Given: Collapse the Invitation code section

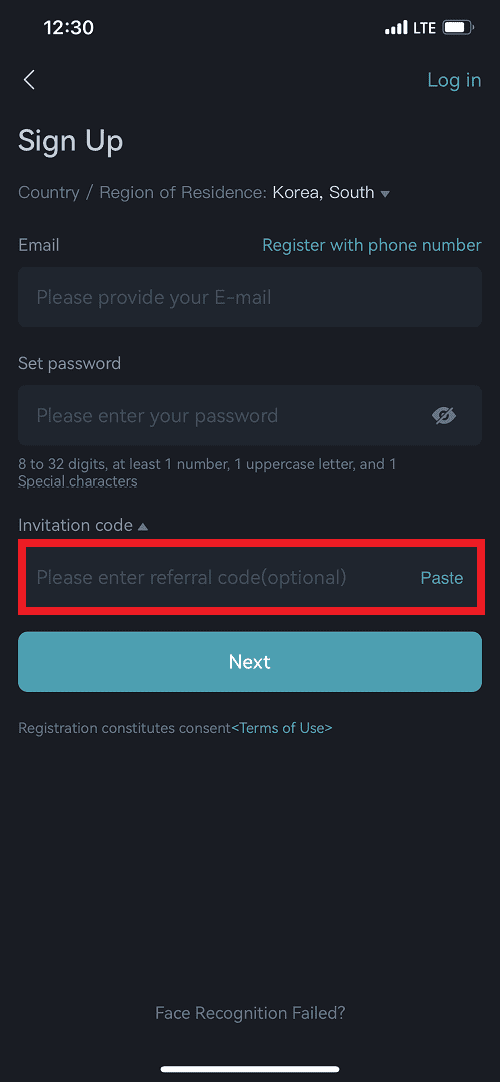Looking at the screenshot, I should pyautogui.click(x=83, y=525).
